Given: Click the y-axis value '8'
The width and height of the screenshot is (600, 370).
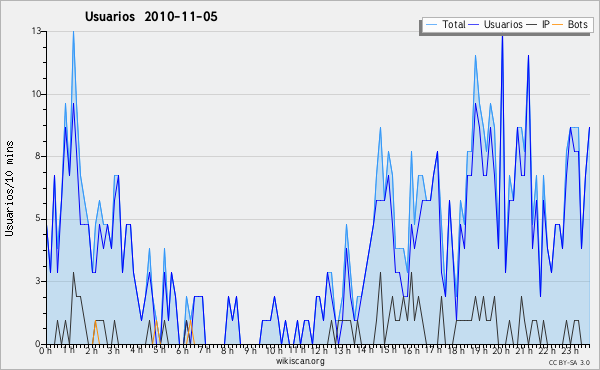Looking at the screenshot, I should [x=39, y=156].
